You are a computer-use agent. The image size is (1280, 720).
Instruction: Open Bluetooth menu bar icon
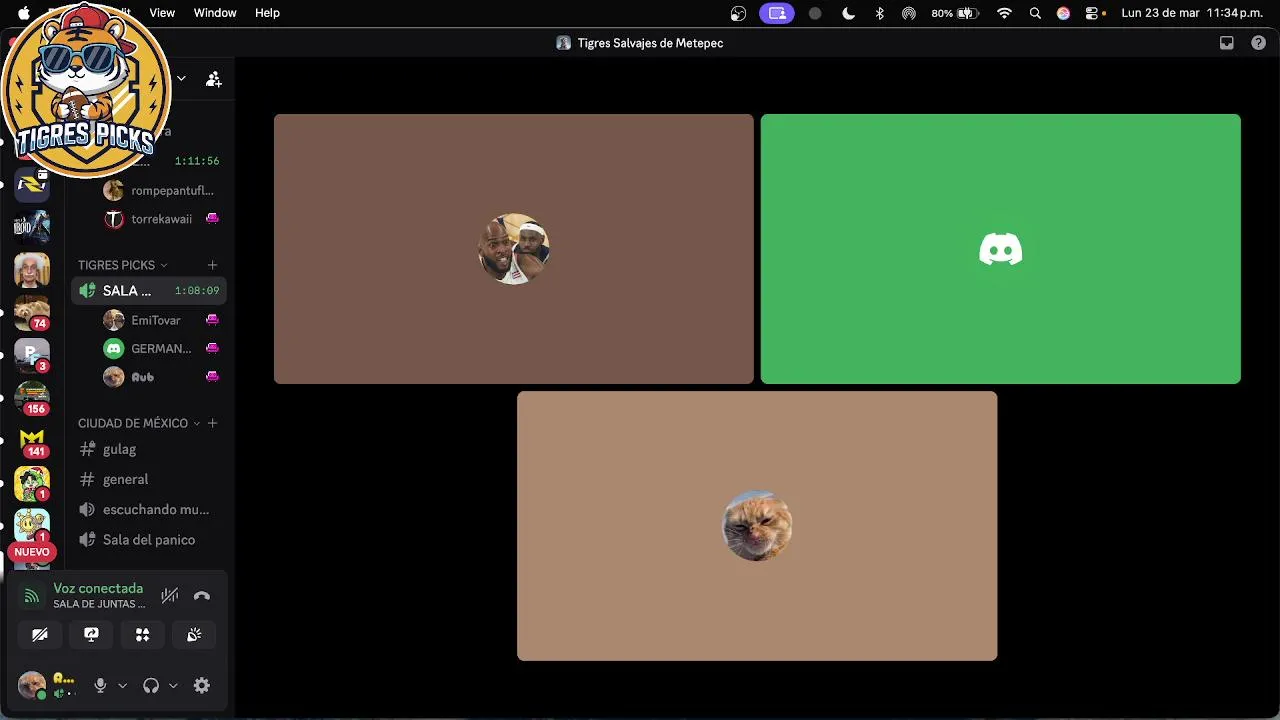point(880,13)
